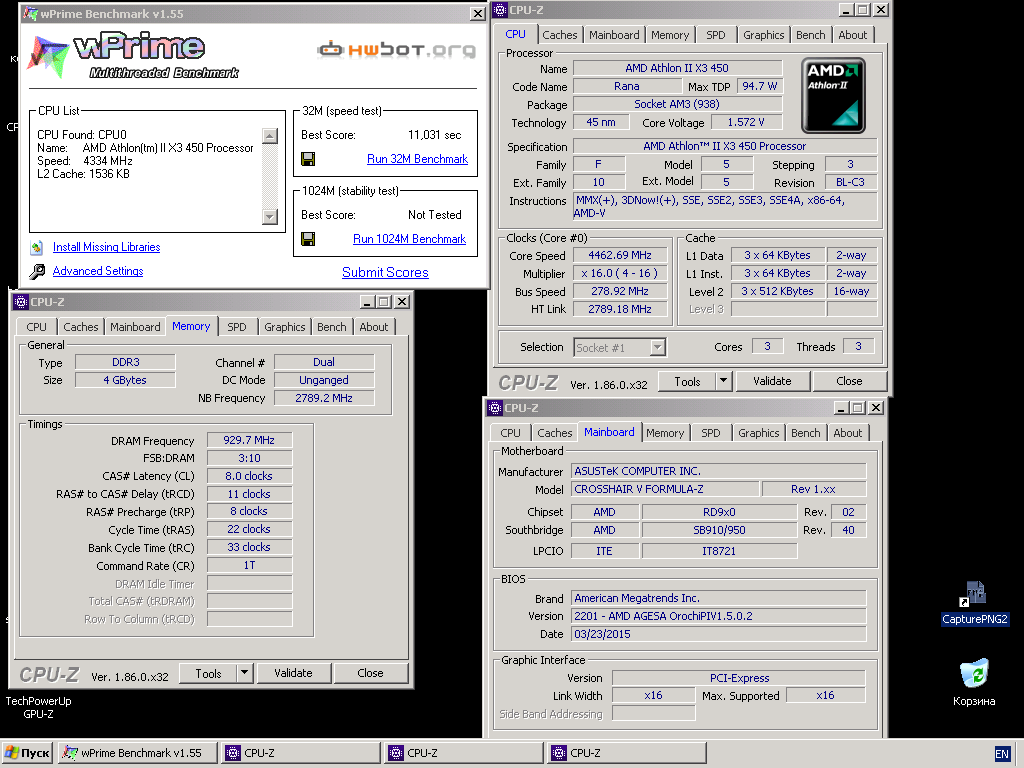Click the Install Missing Libraries icon
The image size is (1024, 768).
(37, 248)
